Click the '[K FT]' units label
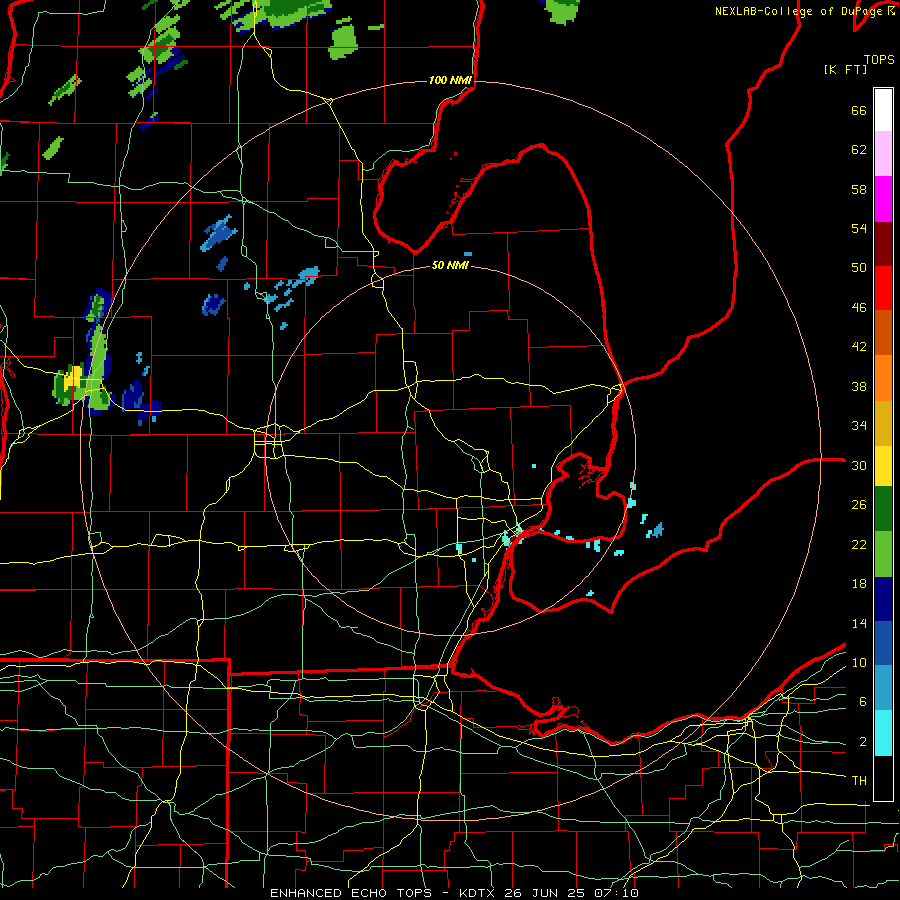Viewport: 900px width, 900px height. point(846,70)
